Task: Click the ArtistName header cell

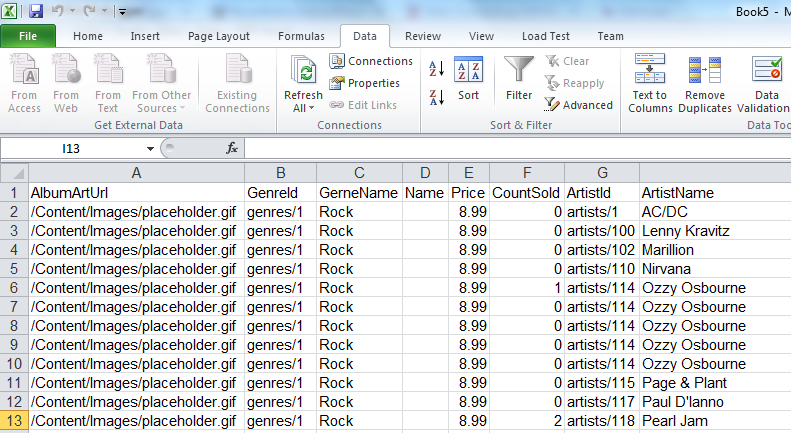Action: coord(715,193)
